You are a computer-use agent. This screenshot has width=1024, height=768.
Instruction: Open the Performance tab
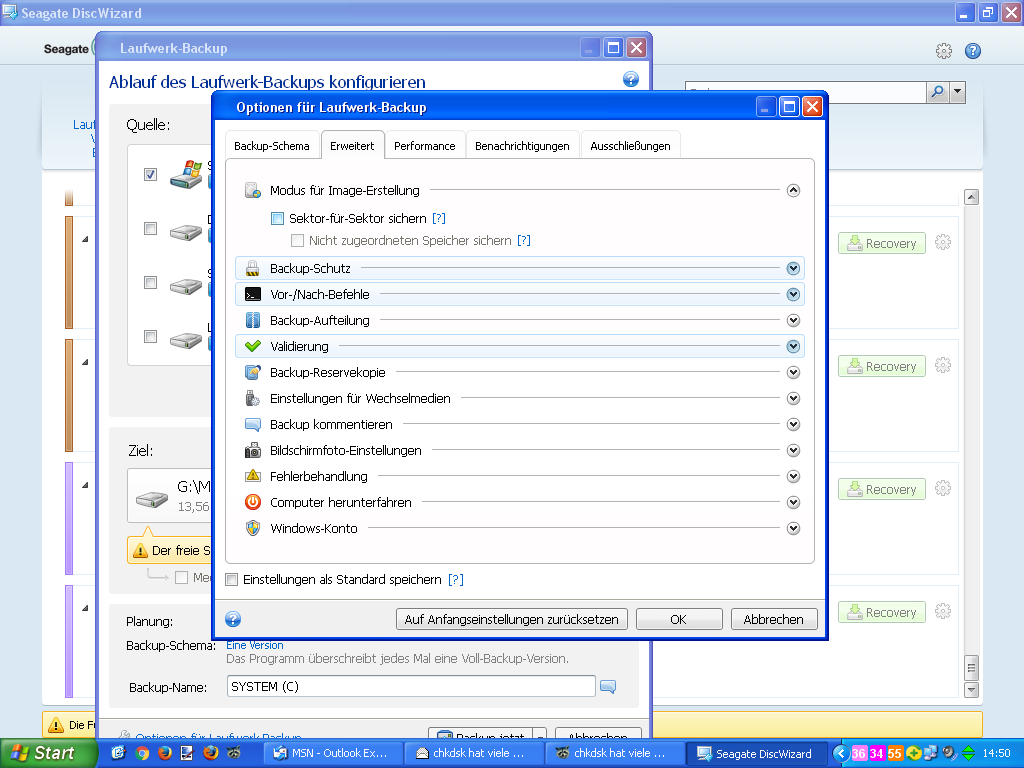424,146
